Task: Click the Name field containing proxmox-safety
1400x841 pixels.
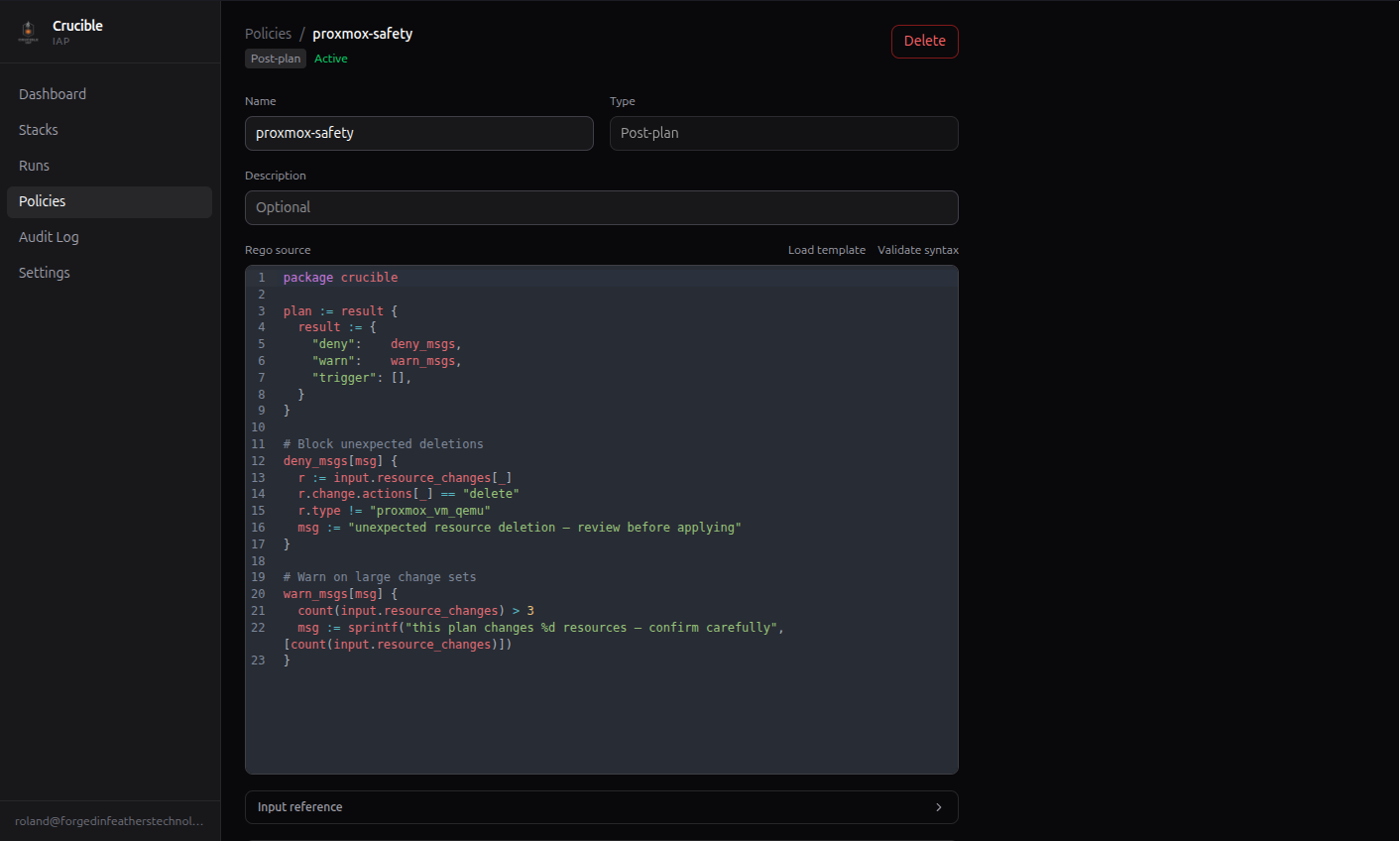Action: click(418, 133)
